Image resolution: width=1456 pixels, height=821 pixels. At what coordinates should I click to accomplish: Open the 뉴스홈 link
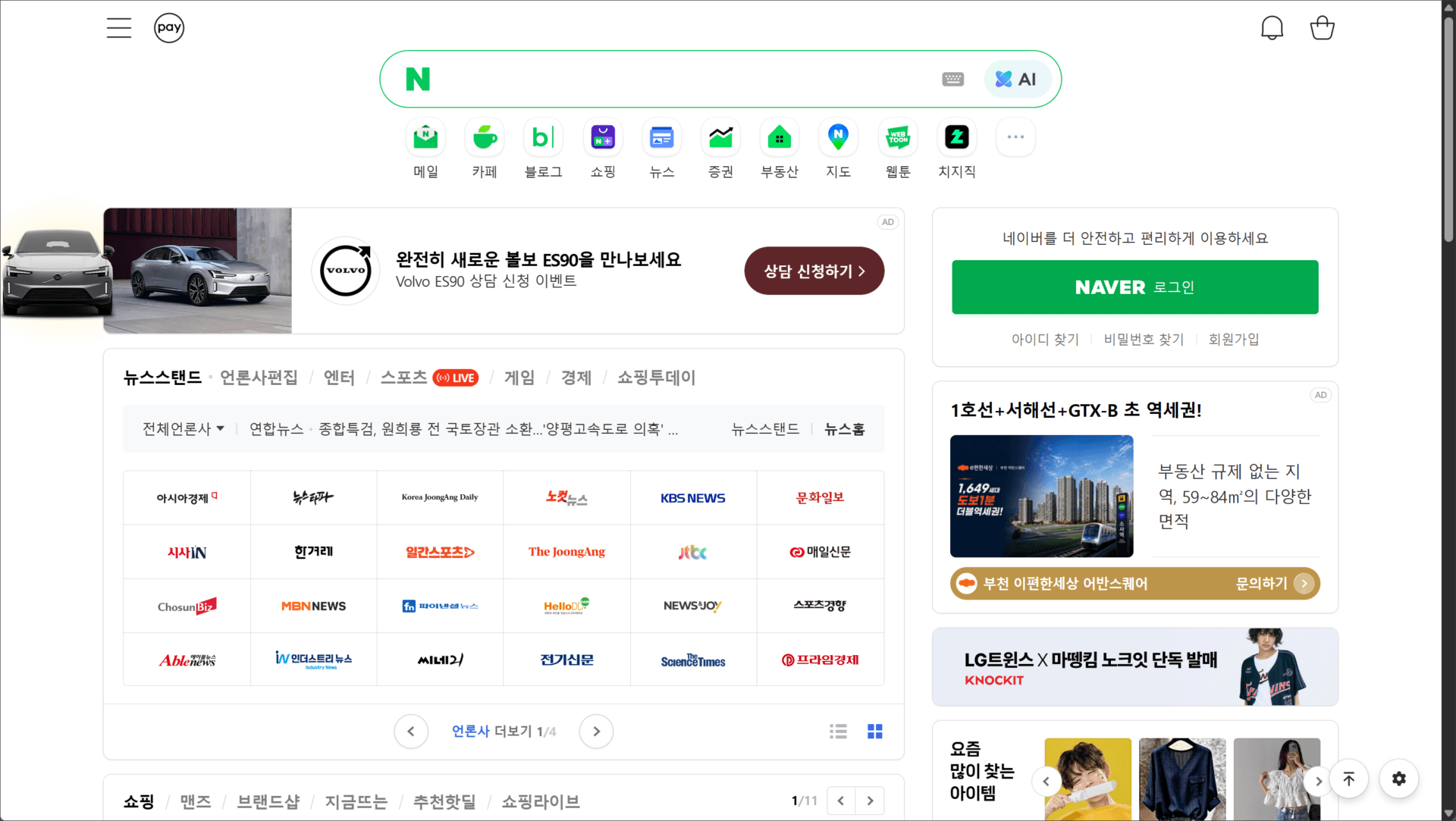click(x=844, y=429)
